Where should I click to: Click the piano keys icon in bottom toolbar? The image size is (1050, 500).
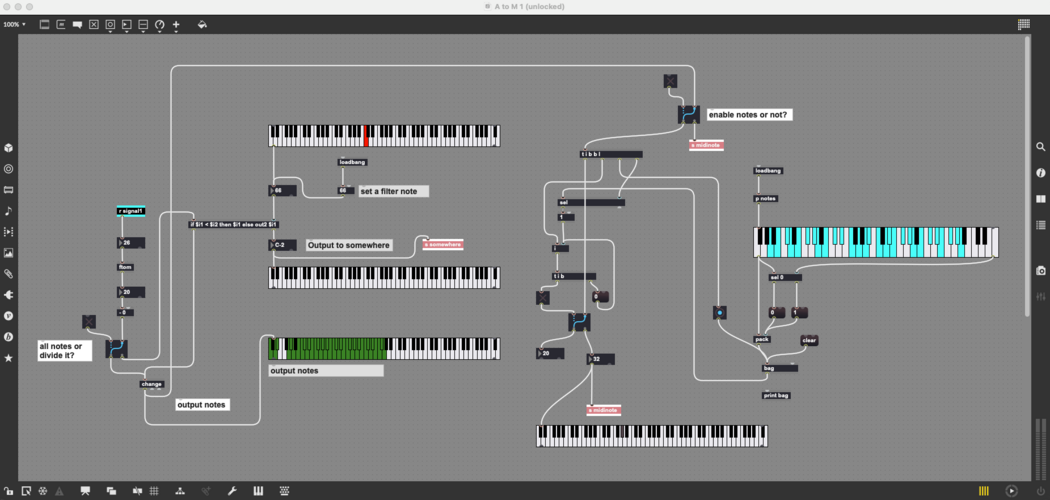pyautogui.click(x=258, y=491)
